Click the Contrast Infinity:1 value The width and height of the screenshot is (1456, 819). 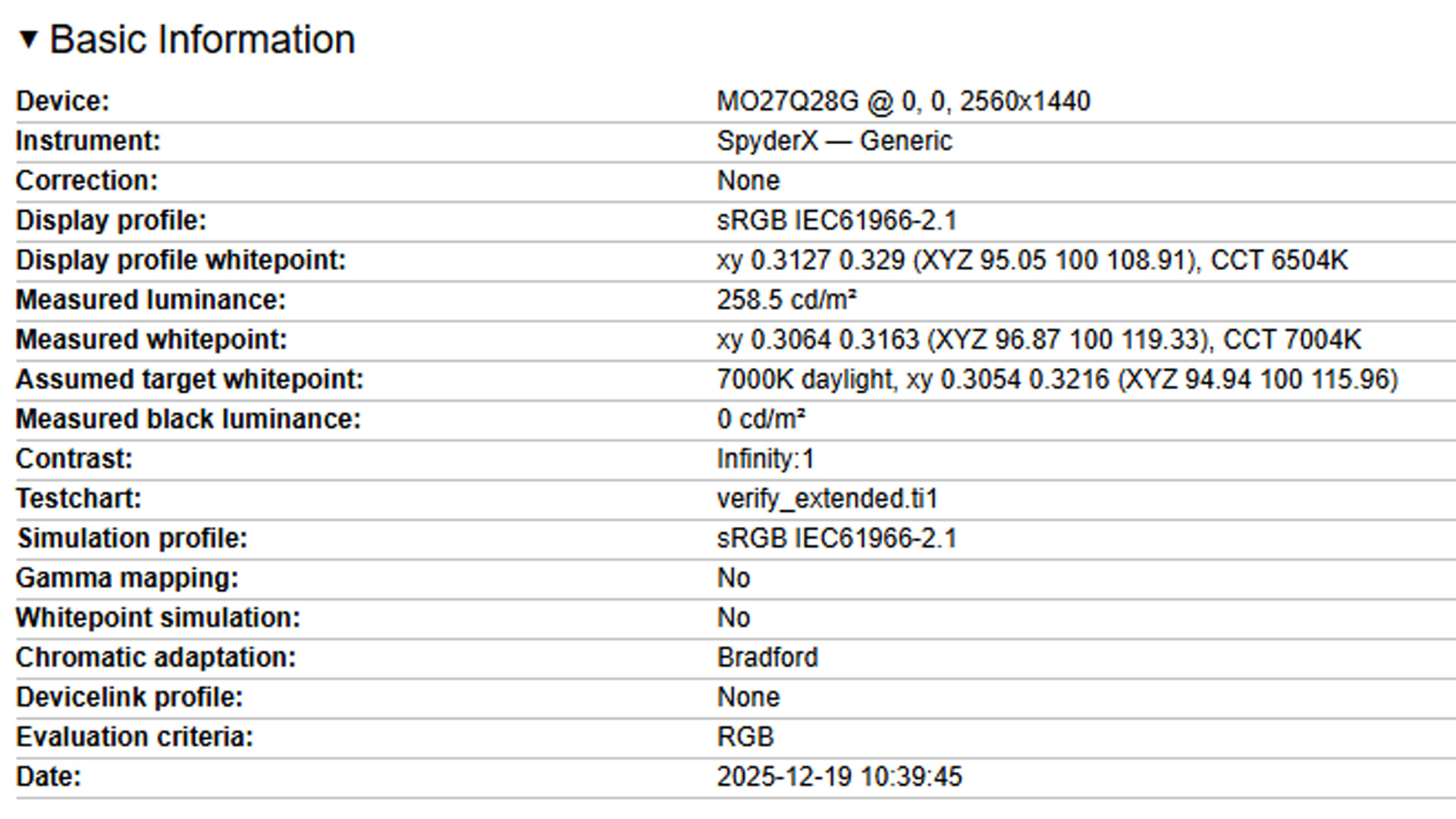coord(765,459)
